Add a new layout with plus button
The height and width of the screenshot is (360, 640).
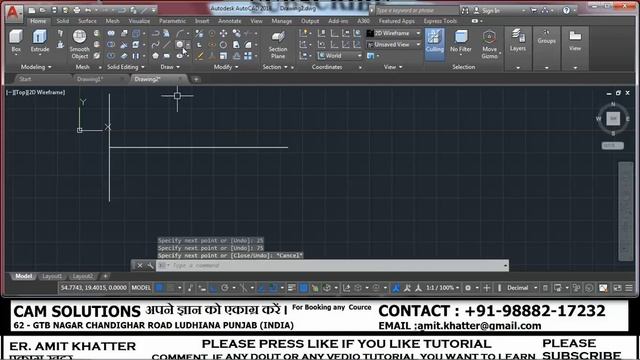(x=105, y=276)
